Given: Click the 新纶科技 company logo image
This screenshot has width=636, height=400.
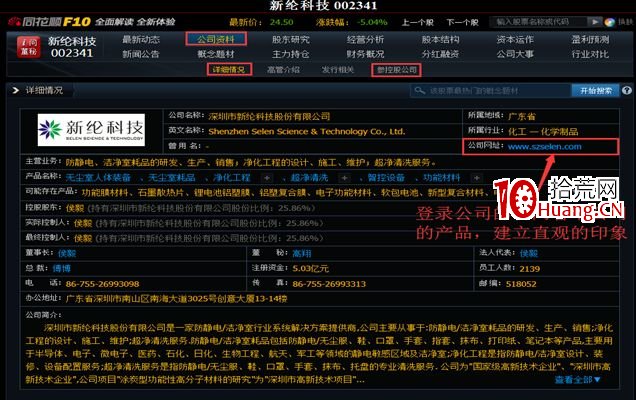Looking at the screenshot, I should click(91, 130).
